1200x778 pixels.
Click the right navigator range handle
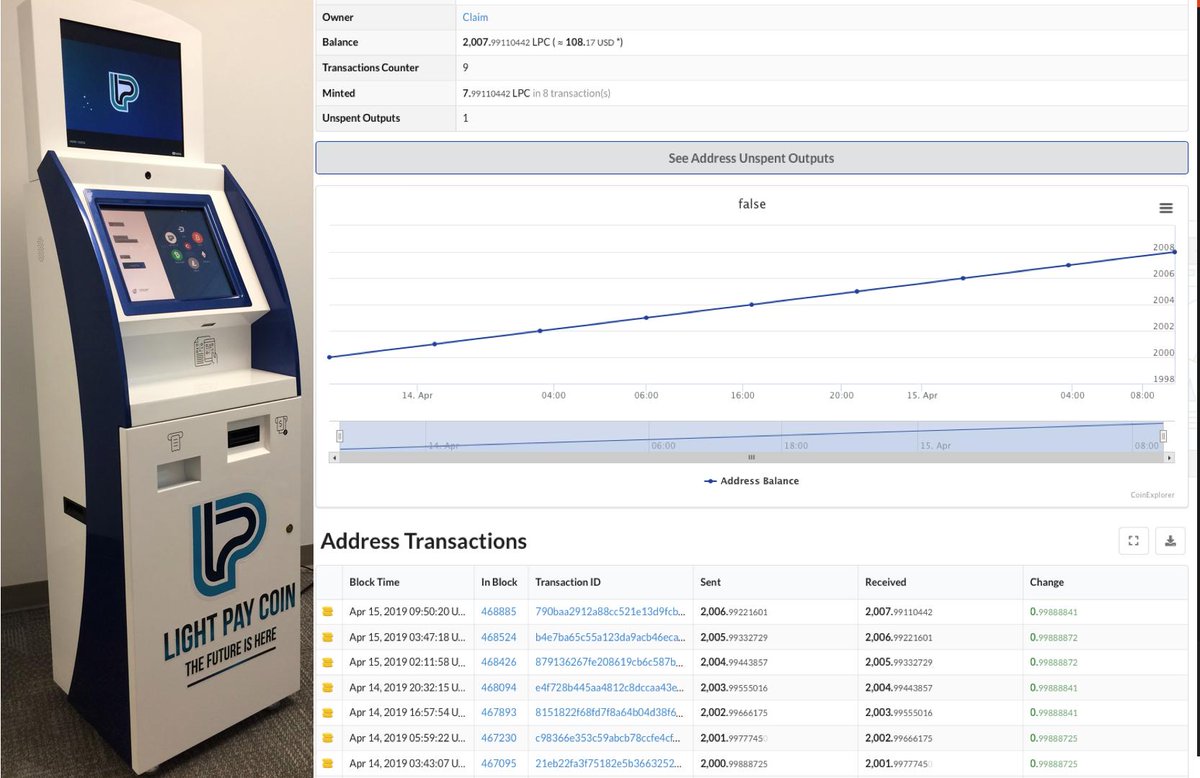tap(1164, 436)
